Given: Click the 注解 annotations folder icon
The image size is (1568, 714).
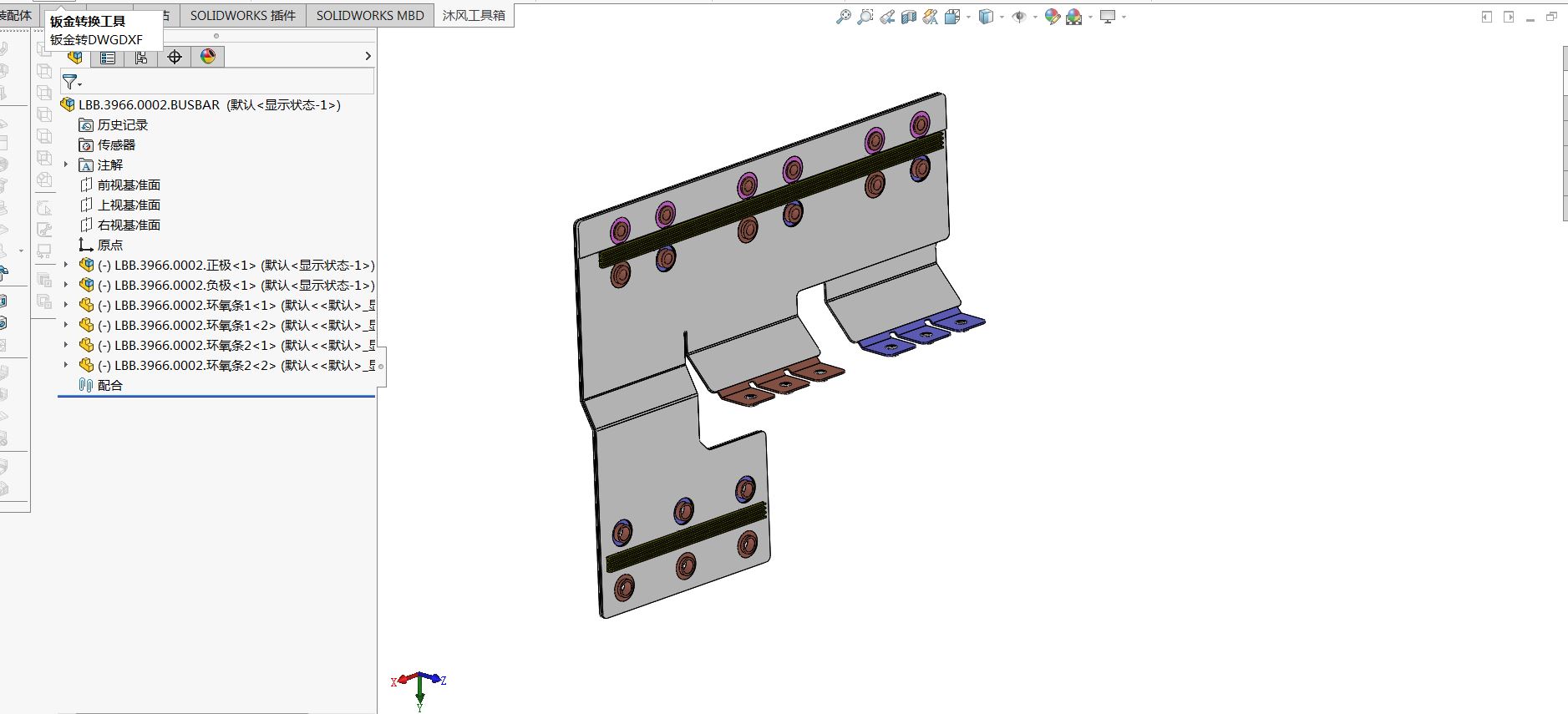Looking at the screenshot, I should coord(85,165).
